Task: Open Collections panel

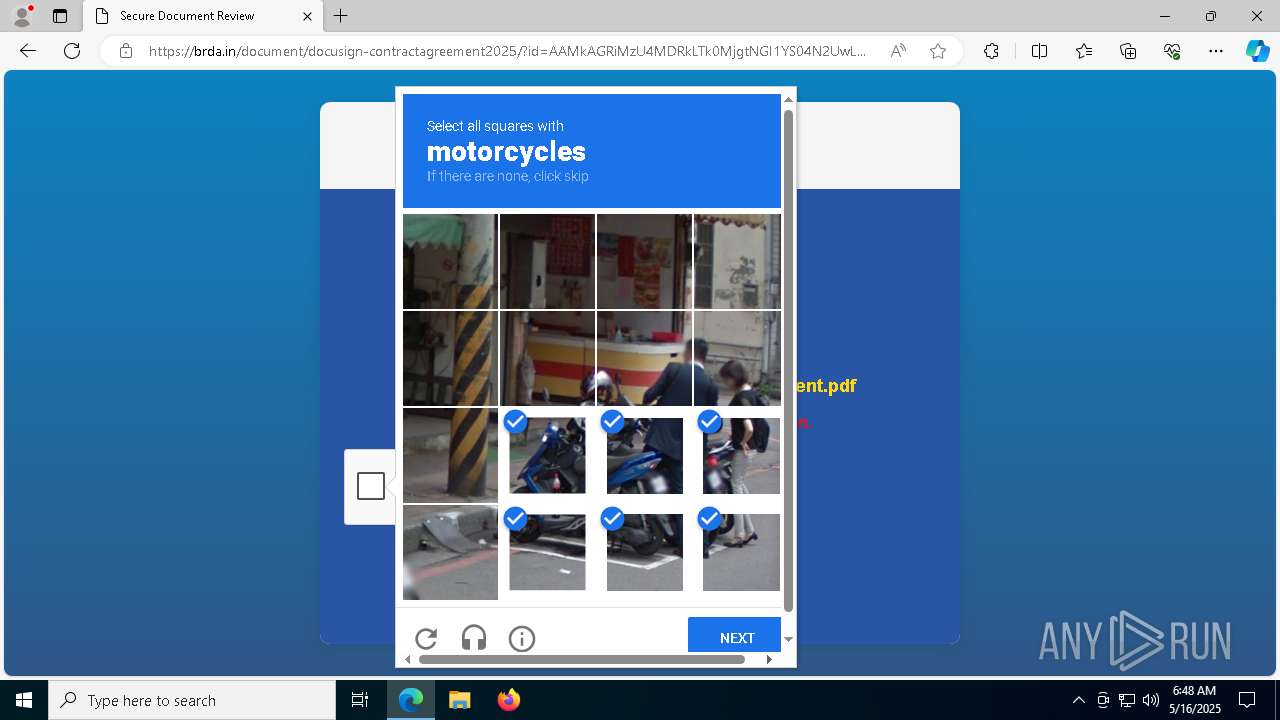Action: tap(1128, 51)
